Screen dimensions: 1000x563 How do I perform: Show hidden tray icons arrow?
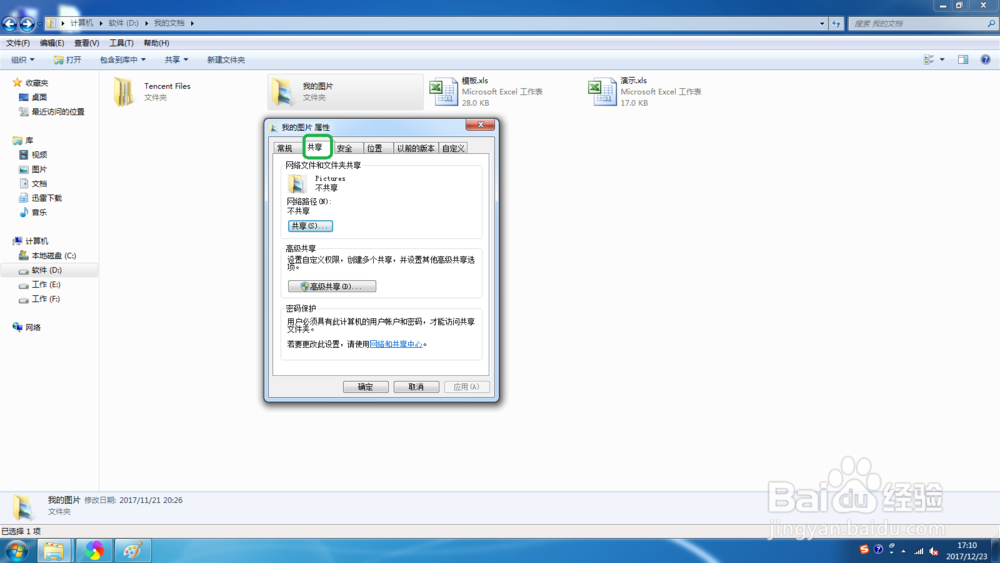pos(903,552)
